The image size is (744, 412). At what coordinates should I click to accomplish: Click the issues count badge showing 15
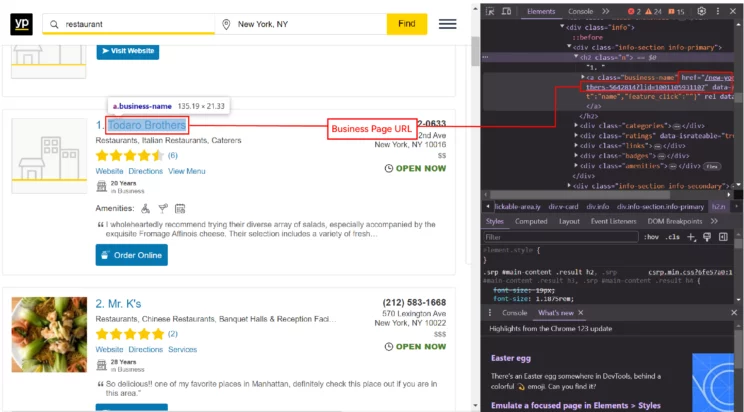pos(676,11)
